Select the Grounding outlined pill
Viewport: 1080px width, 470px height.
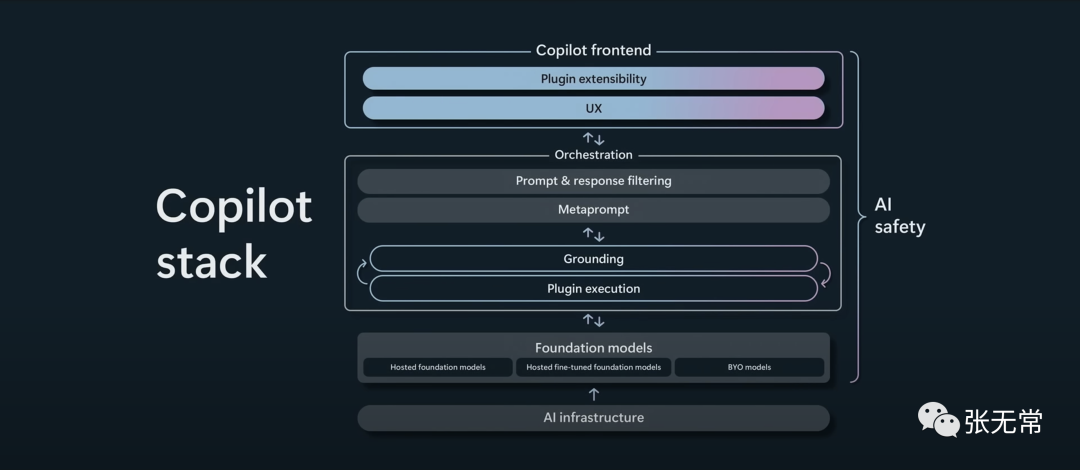point(593,259)
